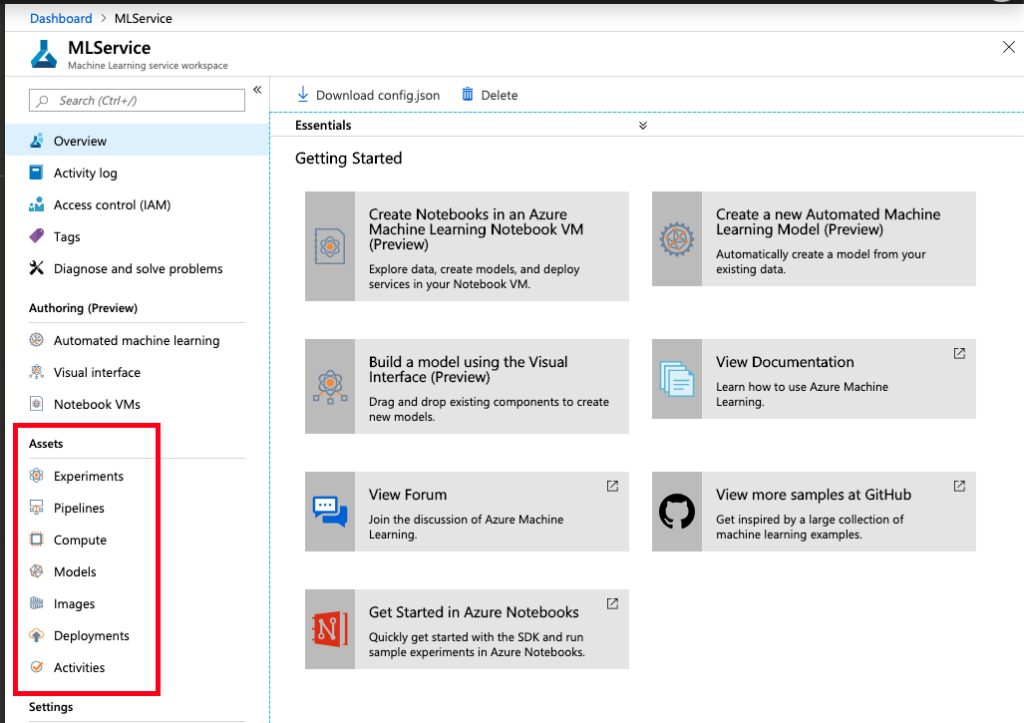Click the Deployments cloud upload icon

click(37, 635)
